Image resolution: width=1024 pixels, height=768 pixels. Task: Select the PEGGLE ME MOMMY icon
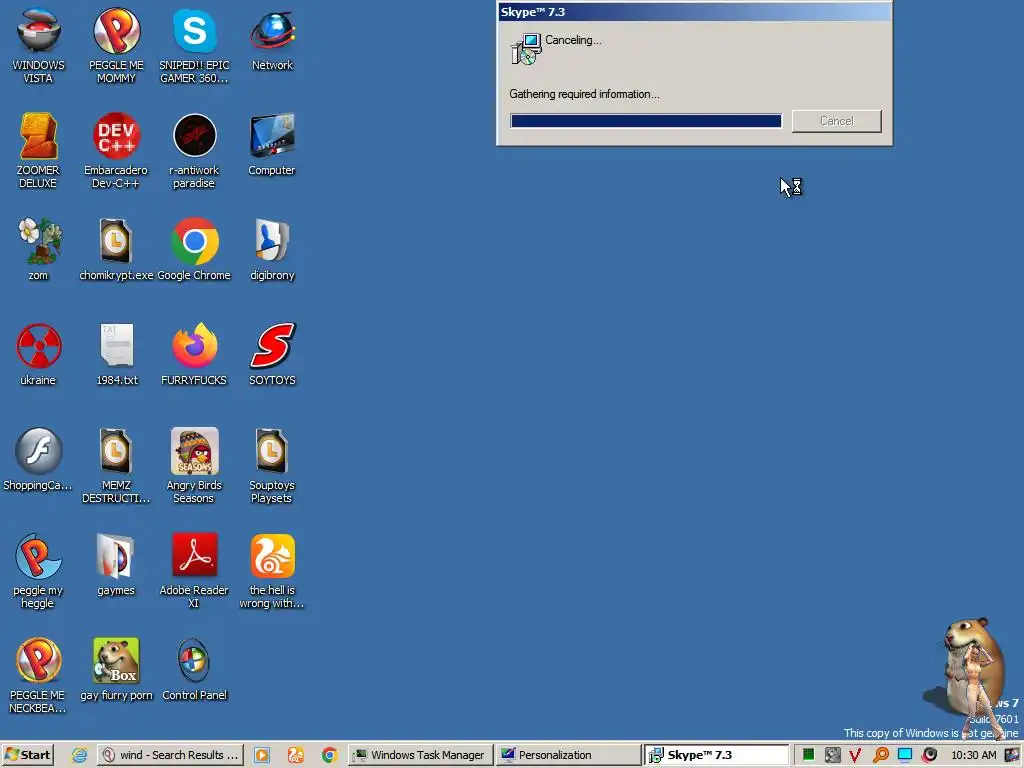116,46
